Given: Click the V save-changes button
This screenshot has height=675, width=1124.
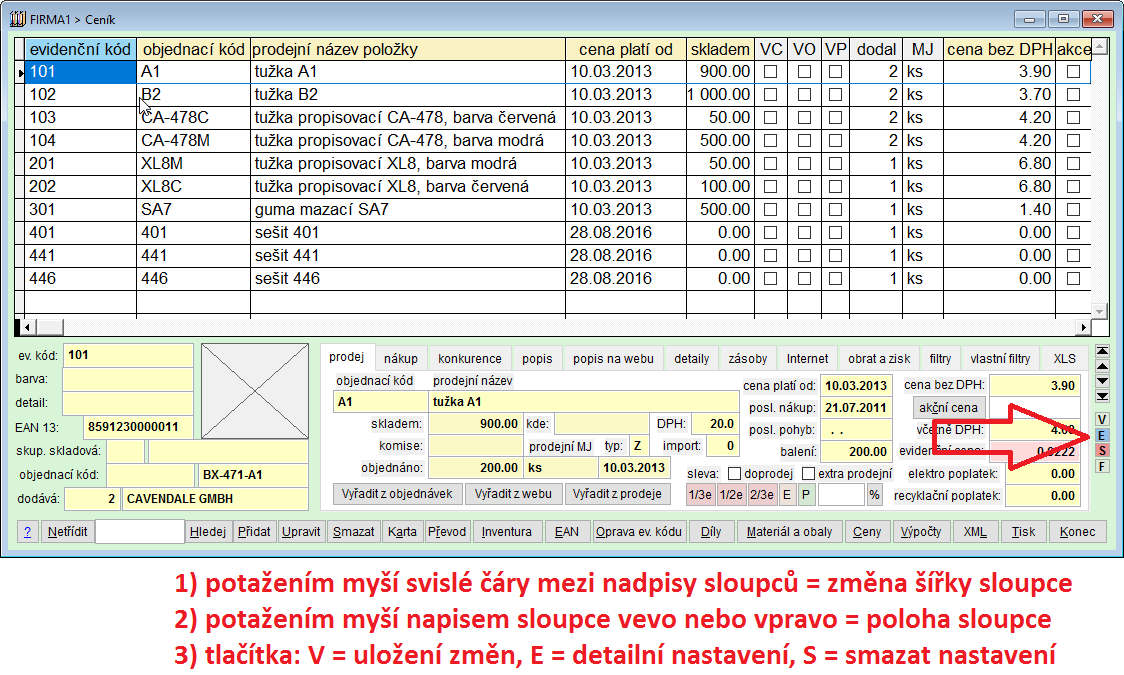Looking at the screenshot, I should 1102,419.
